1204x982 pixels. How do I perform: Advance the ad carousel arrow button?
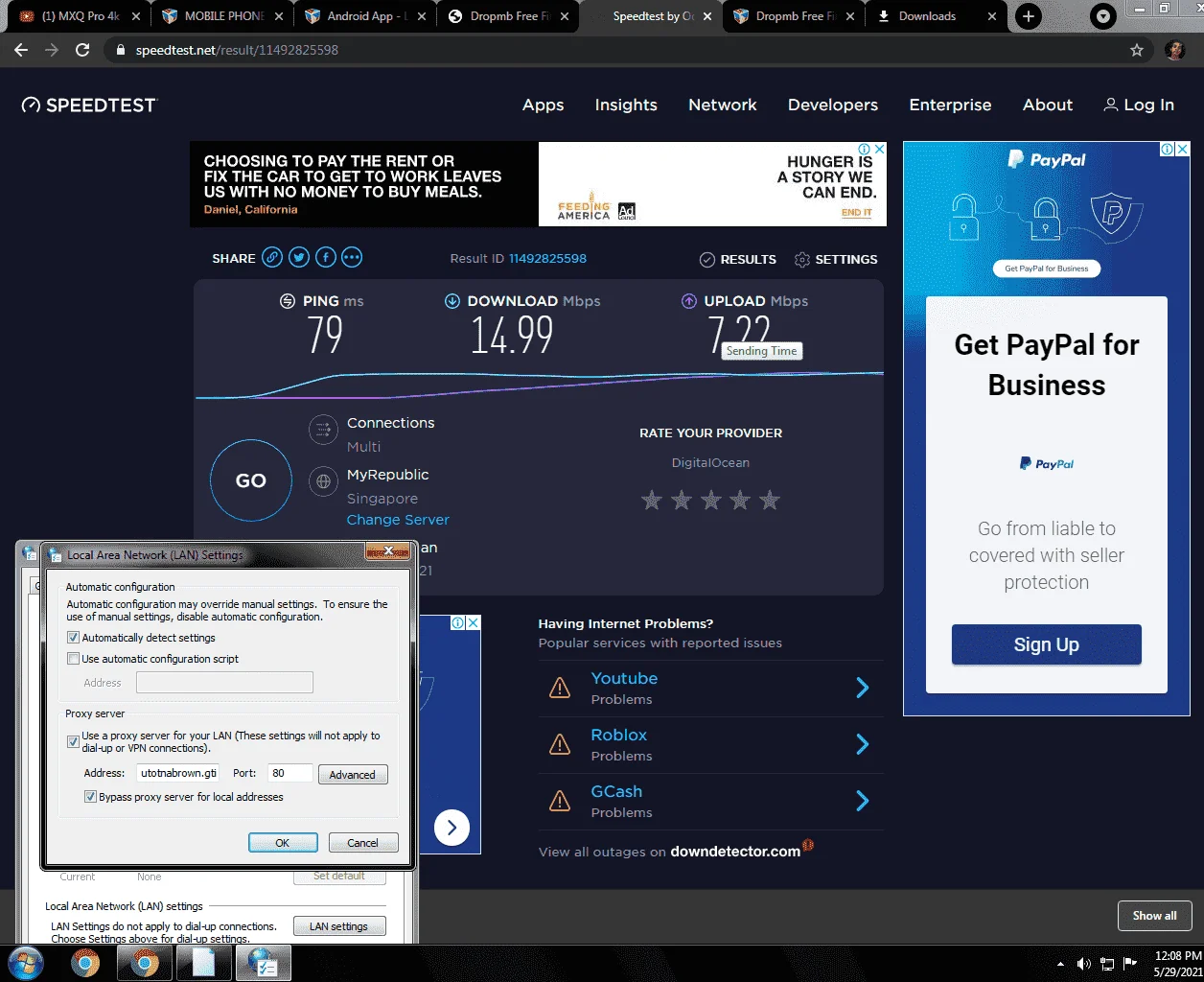[x=451, y=828]
